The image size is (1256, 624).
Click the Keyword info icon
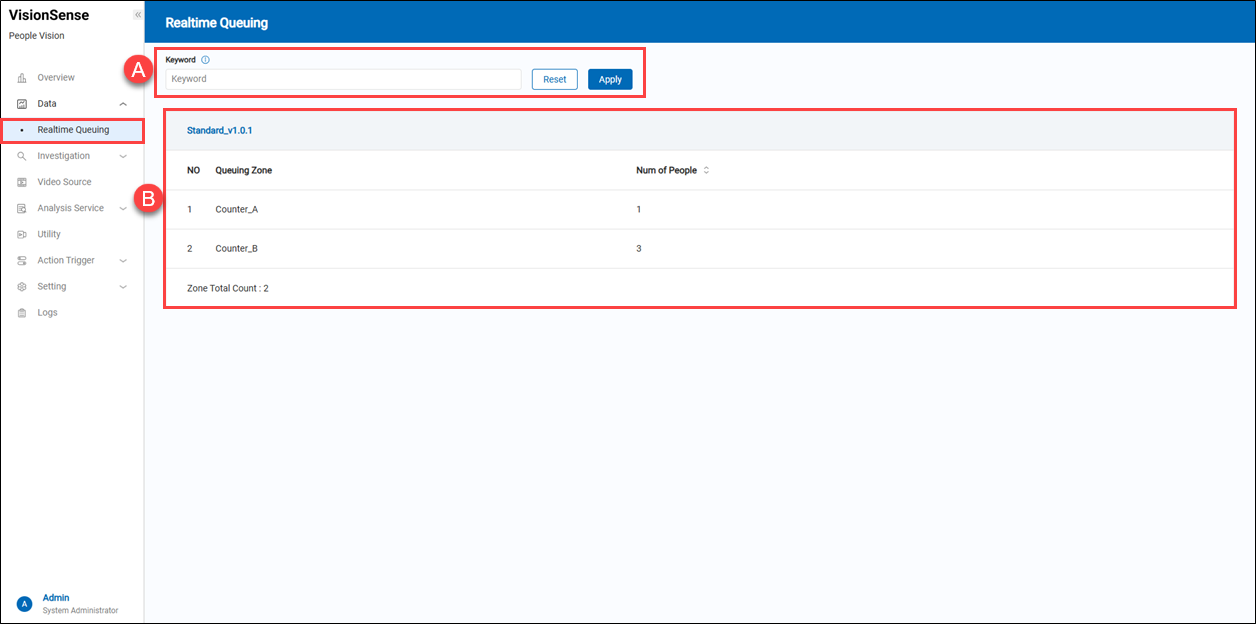tap(205, 60)
